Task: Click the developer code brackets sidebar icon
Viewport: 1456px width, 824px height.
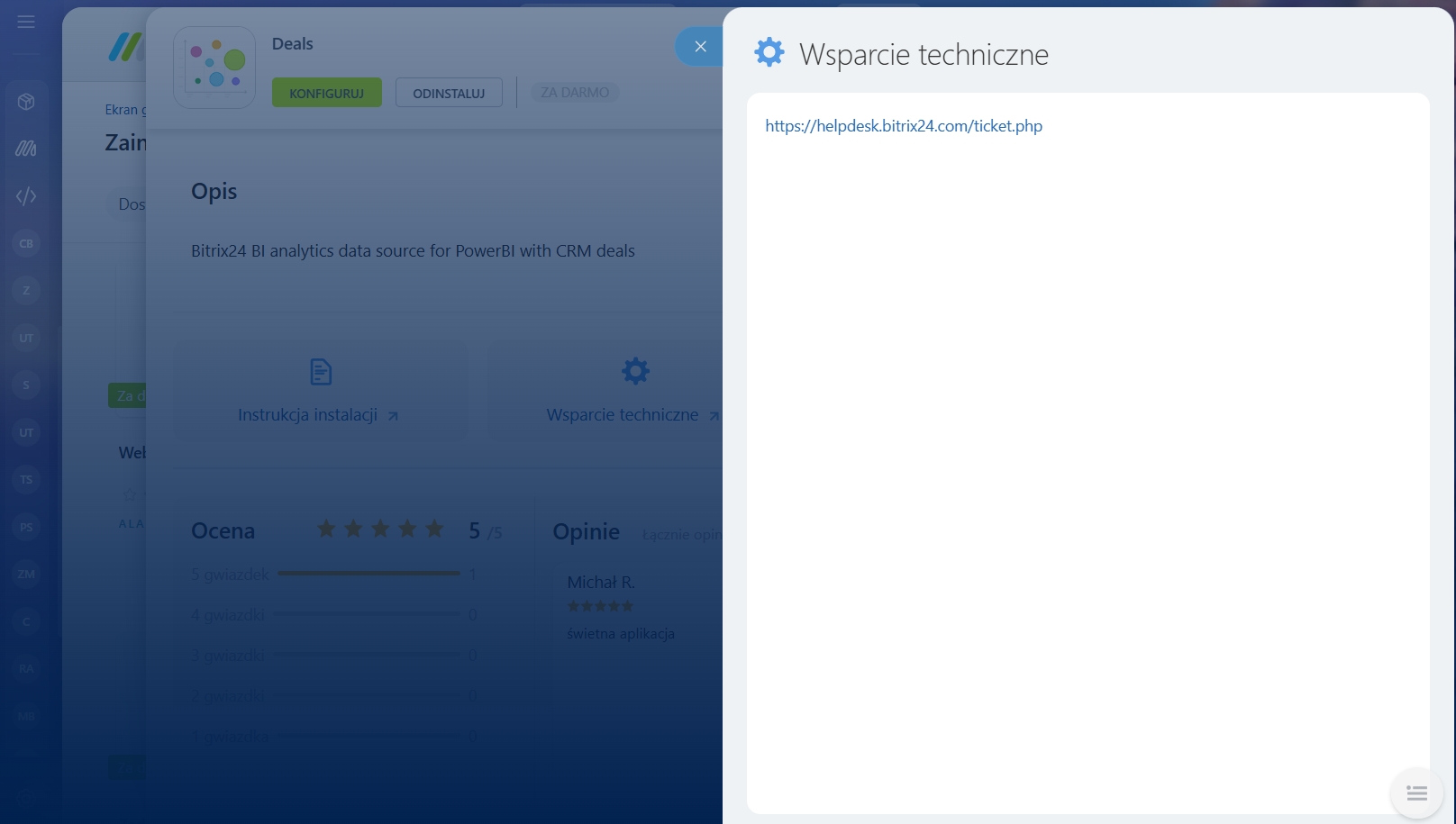Action: coord(26,196)
